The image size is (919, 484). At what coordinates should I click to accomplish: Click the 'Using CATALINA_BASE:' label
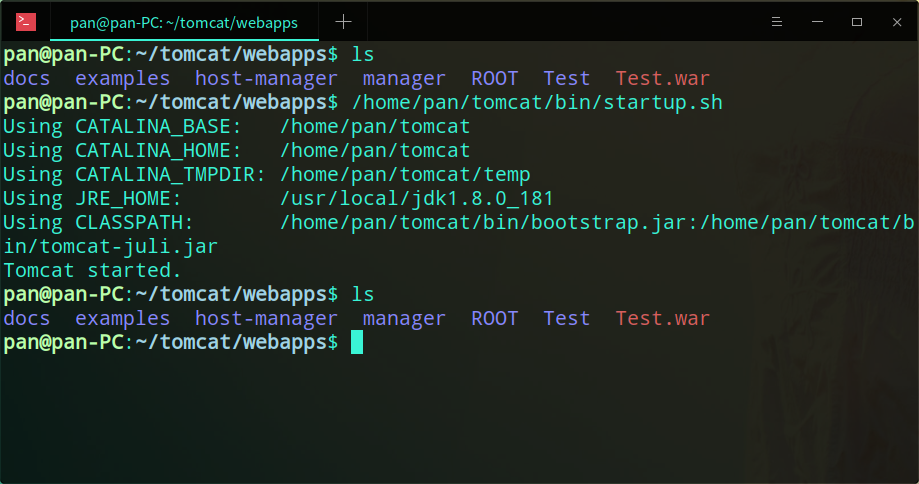(122, 127)
